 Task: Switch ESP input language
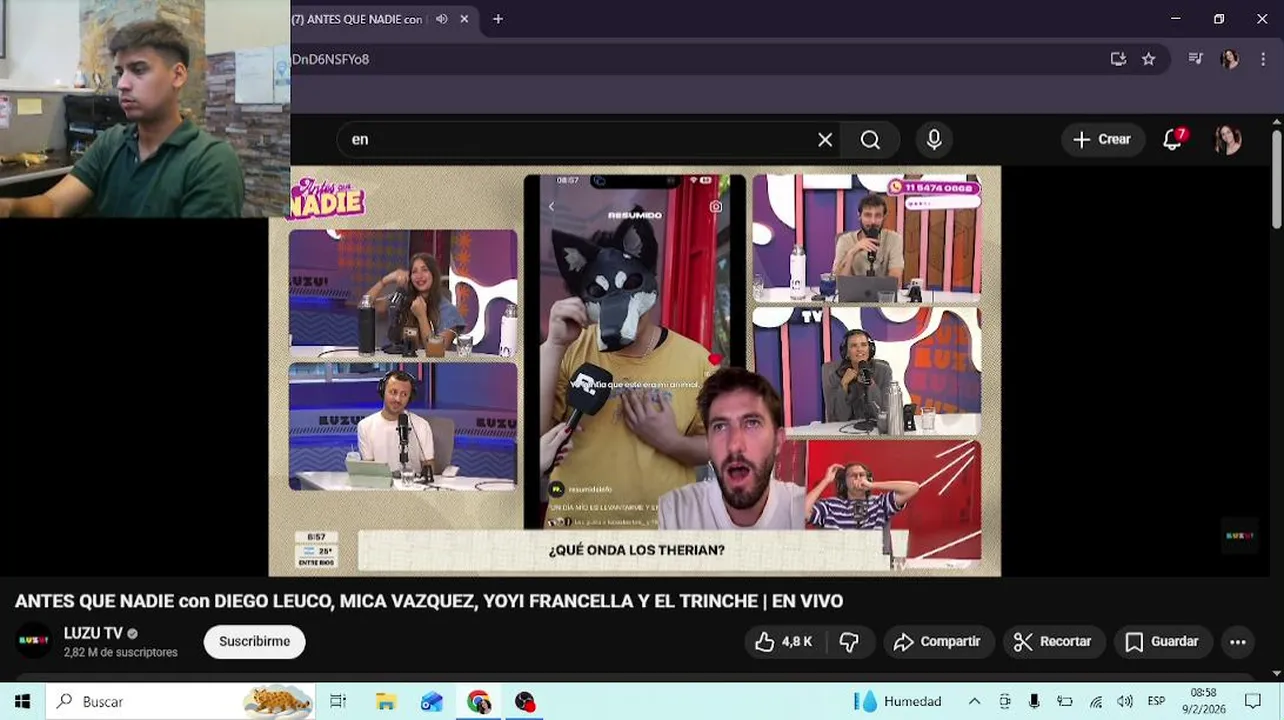[x=1156, y=701]
